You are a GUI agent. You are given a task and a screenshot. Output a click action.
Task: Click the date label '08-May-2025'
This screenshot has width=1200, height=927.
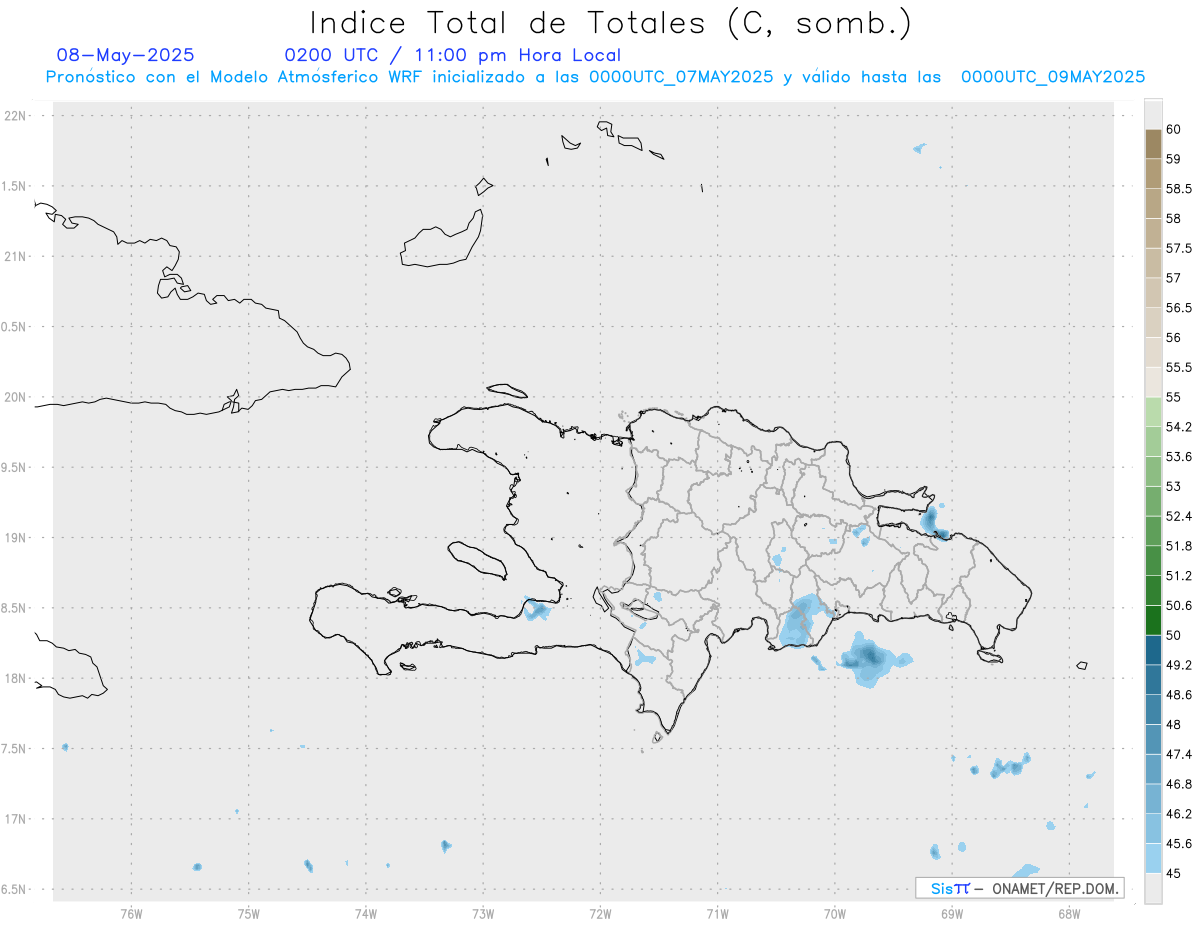pyautogui.click(x=126, y=55)
